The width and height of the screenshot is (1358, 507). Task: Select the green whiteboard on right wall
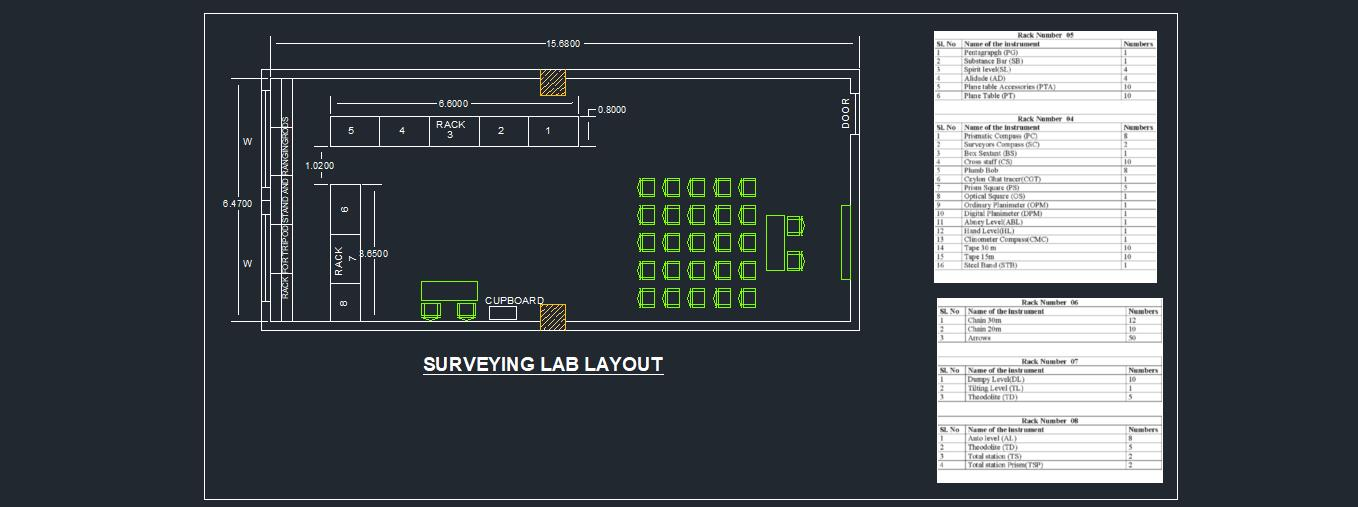(x=845, y=242)
